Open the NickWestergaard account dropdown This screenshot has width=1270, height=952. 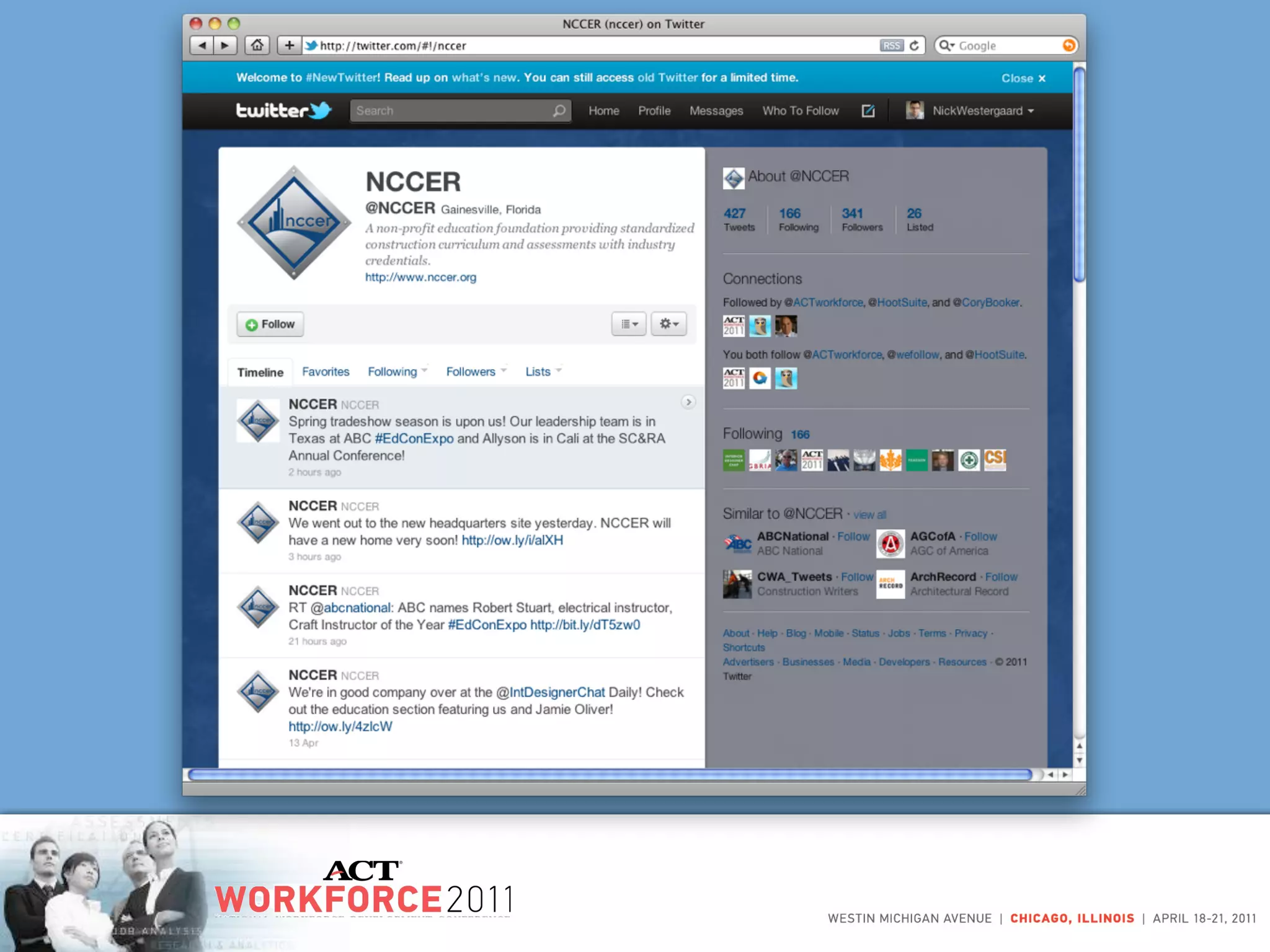[x=1031, y=111]
